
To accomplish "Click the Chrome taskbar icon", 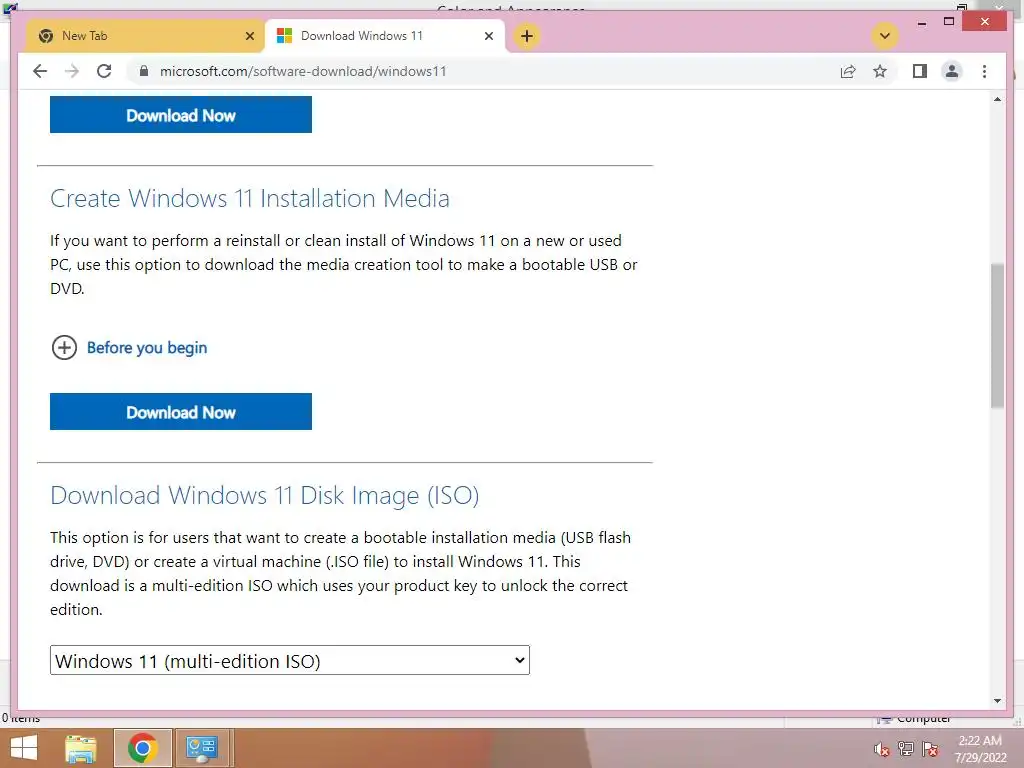I will tap(142, 748).
